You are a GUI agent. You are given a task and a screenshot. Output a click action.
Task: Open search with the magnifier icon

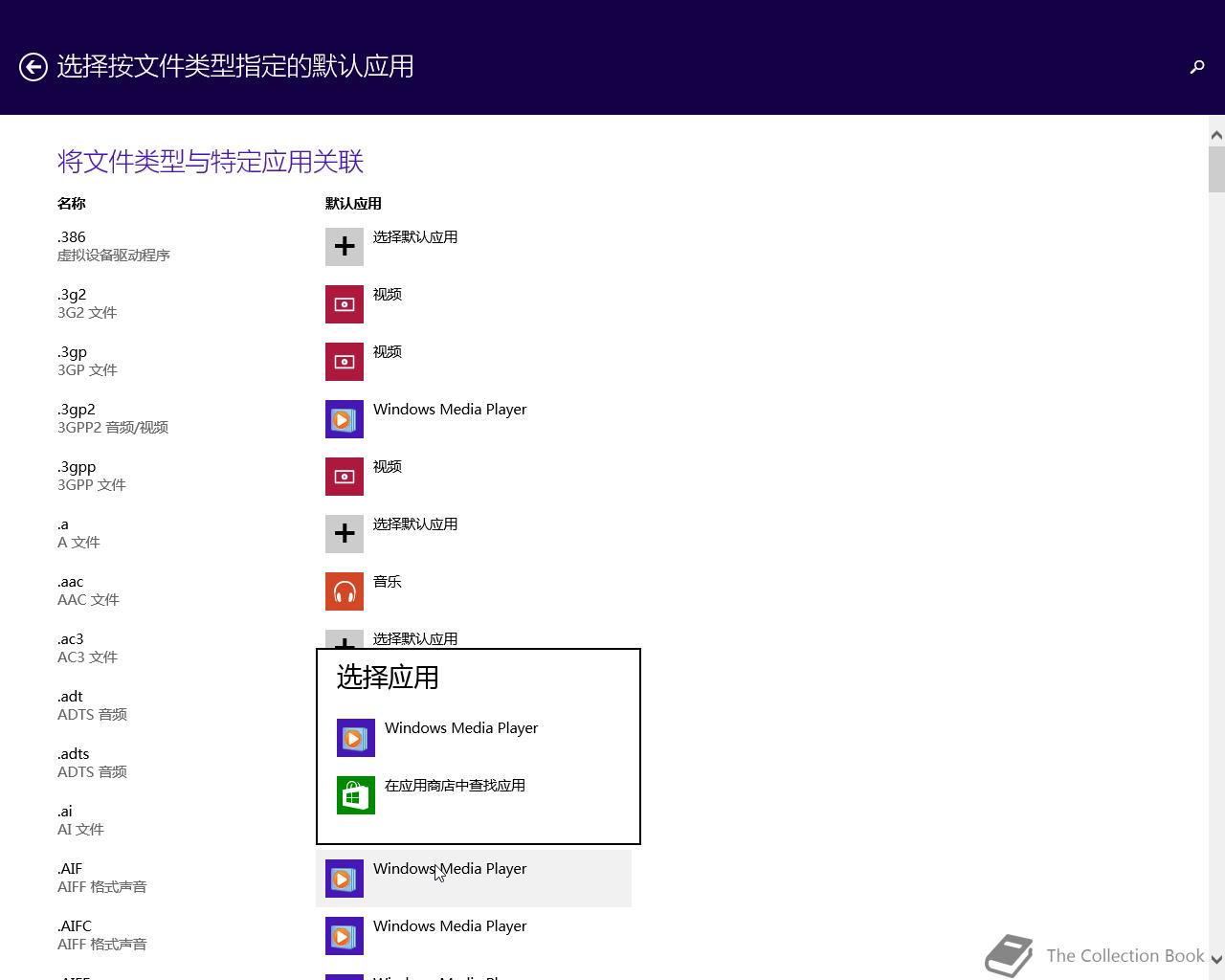pos(1197,66)
